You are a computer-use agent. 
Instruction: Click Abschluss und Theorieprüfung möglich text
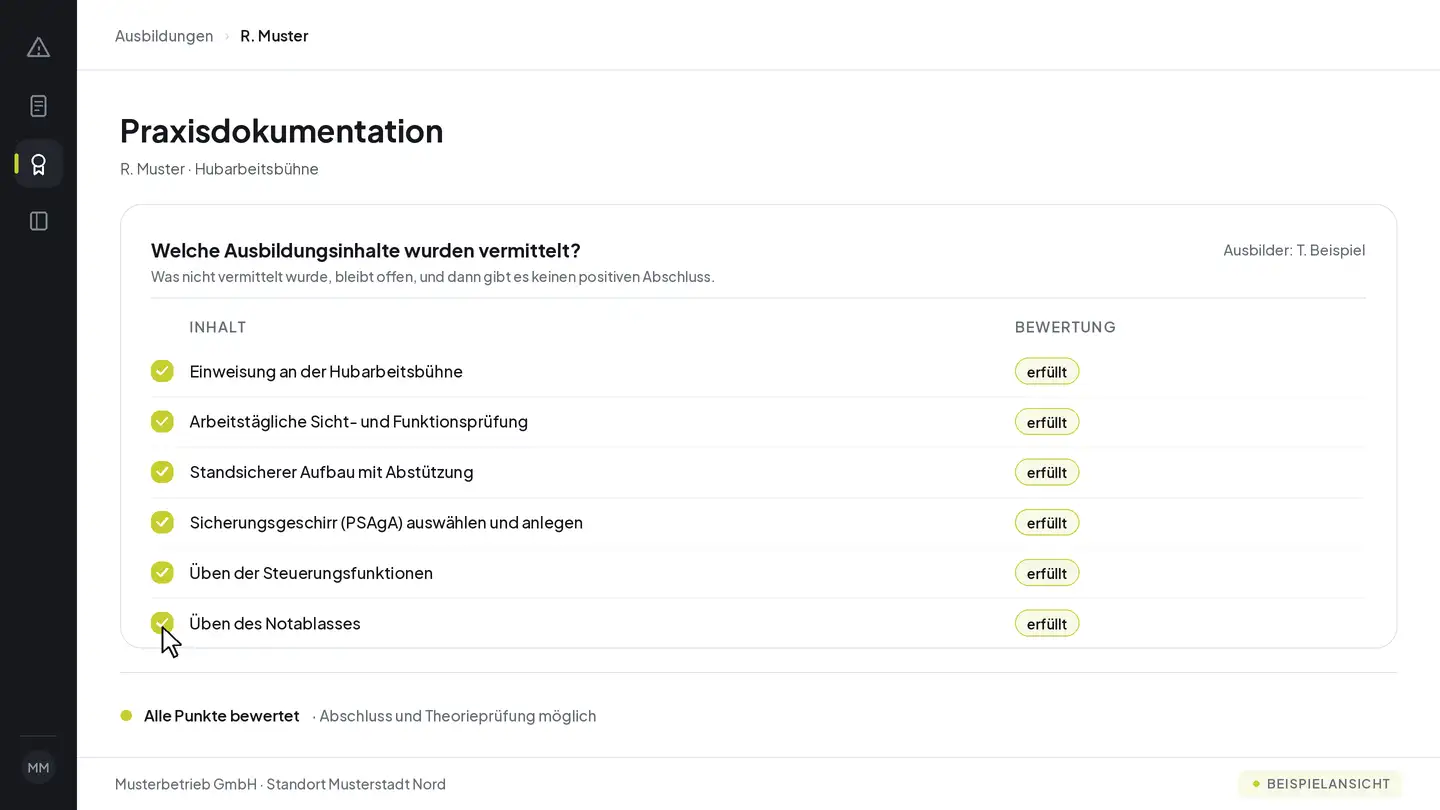click(x=457, y=716)
